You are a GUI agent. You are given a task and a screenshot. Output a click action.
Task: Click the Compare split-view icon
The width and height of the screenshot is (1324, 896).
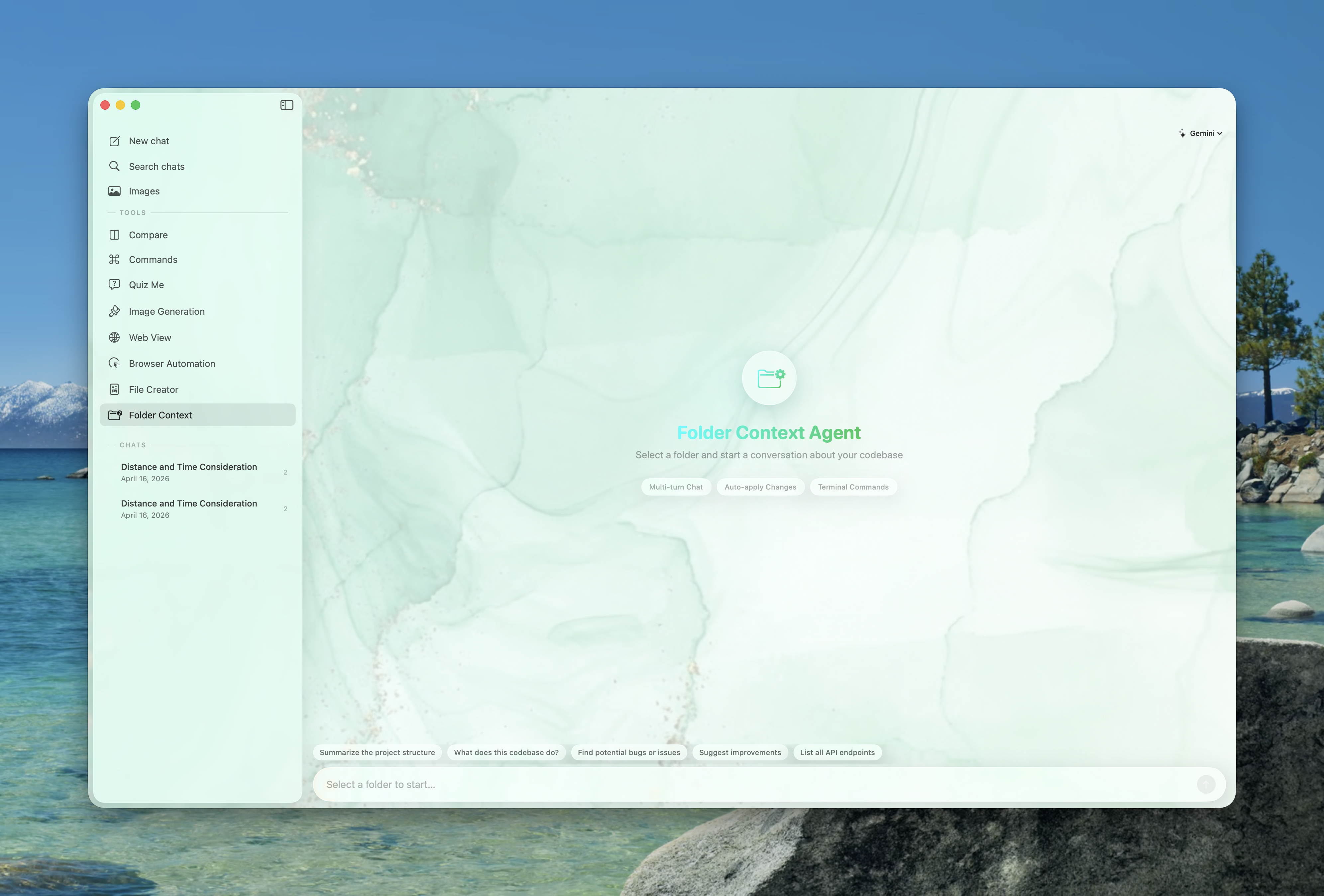pos(115,235)
